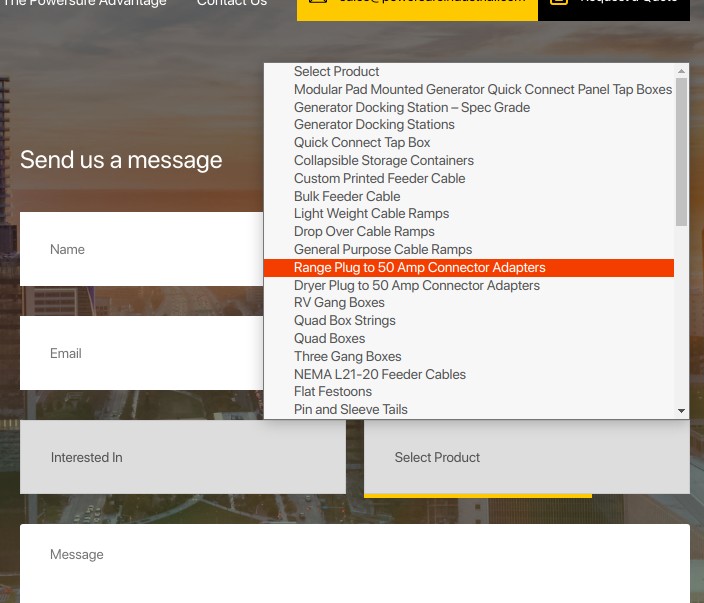Screen dimensions: 704x603
Task: Click the Email input field
Action: pos(141,353)
